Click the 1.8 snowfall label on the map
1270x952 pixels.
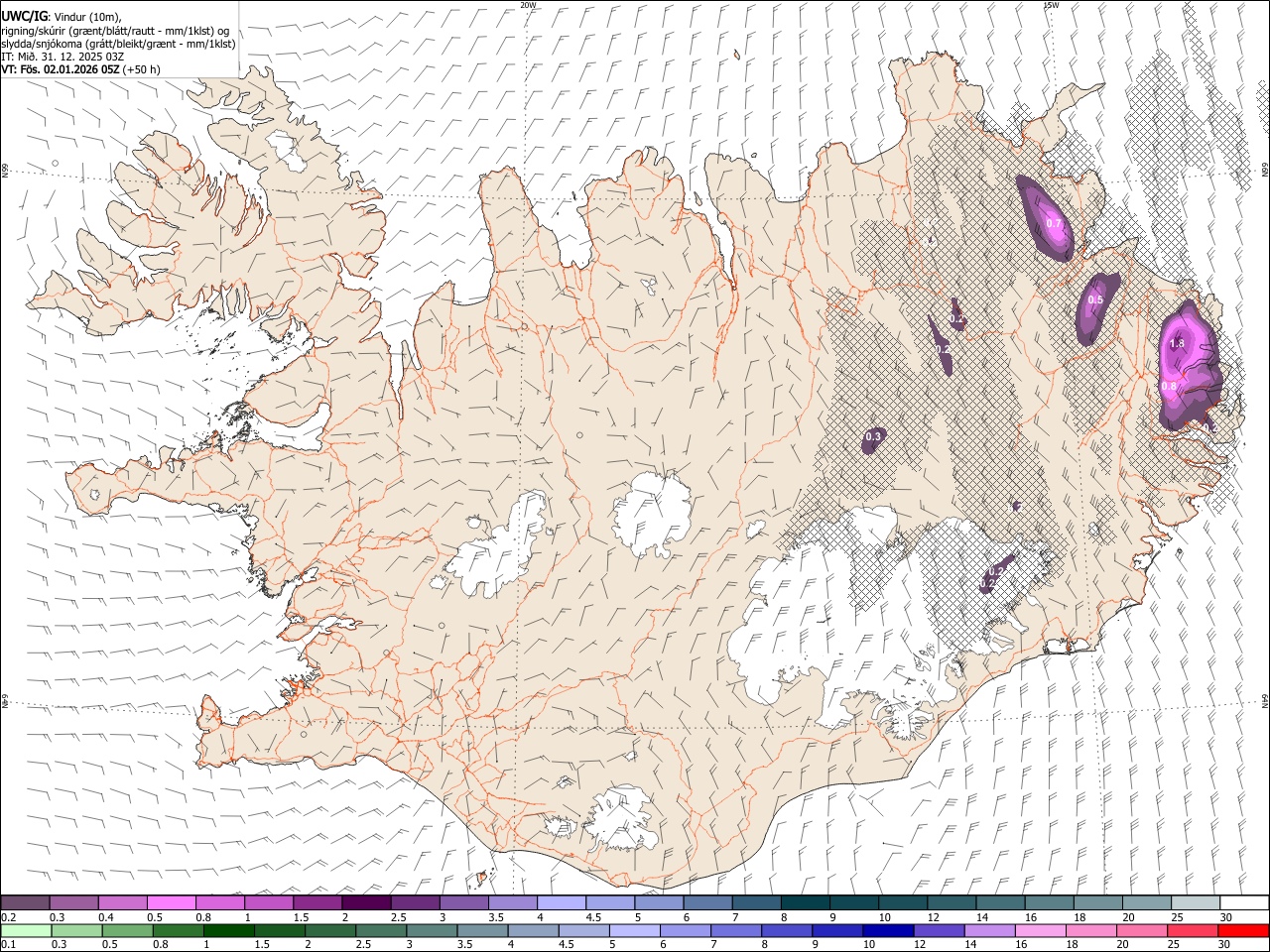(x=1177, y=343)
